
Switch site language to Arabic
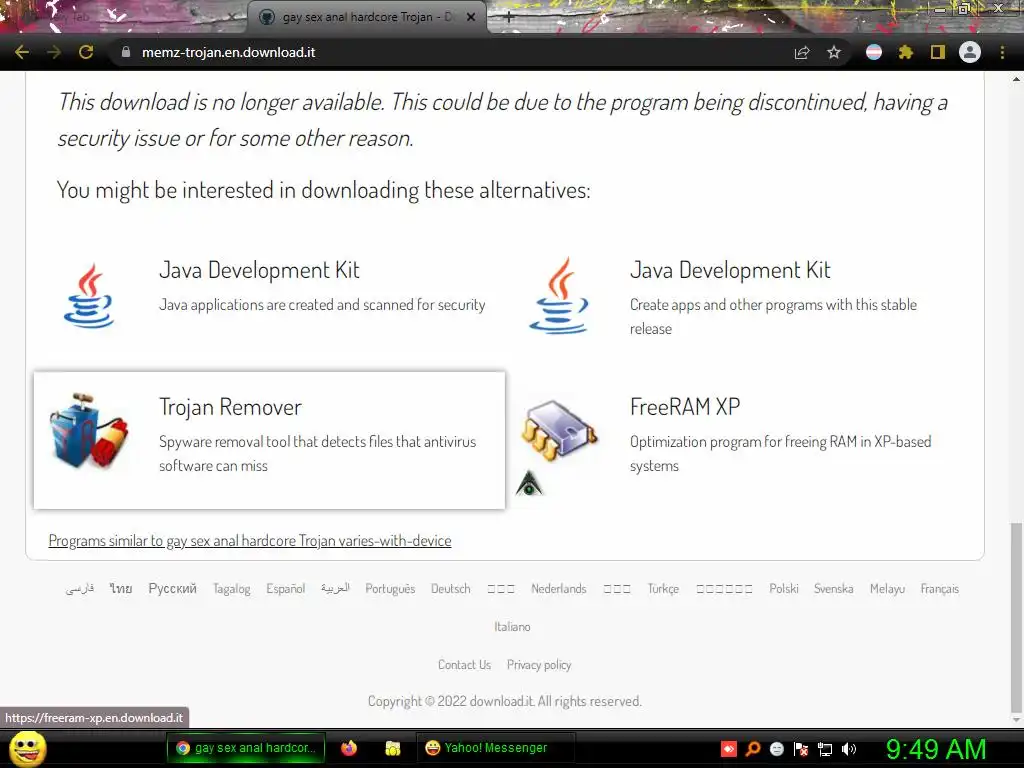tap(335, 588)
